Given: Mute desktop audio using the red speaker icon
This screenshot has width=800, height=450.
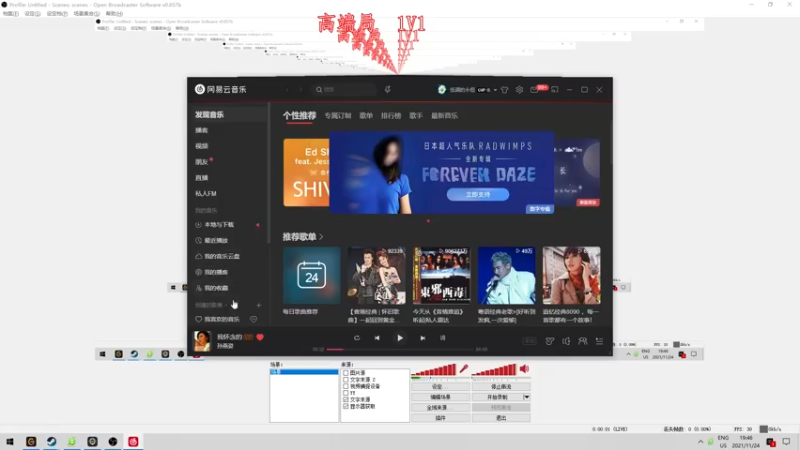Looking at the screenshot, I should (524, 368).
